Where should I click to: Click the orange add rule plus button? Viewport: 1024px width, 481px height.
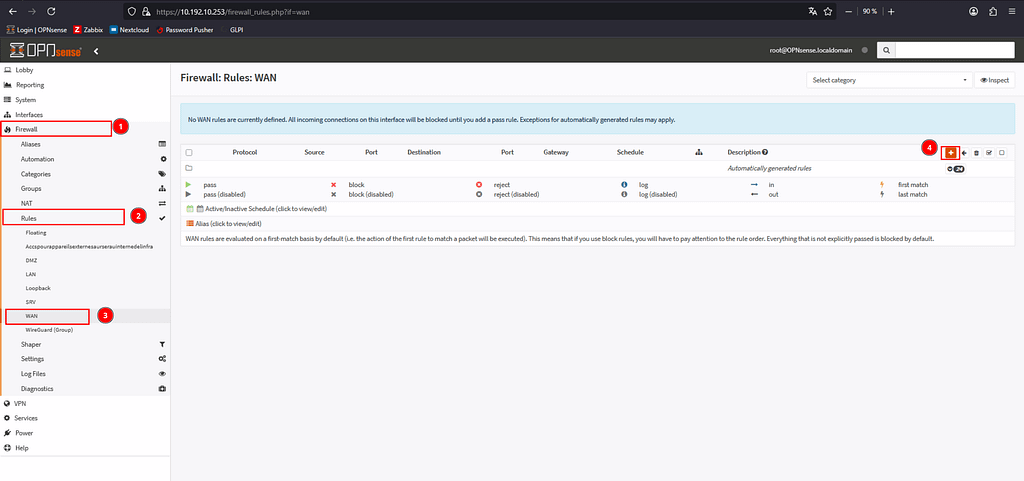[x=951, y=152]
